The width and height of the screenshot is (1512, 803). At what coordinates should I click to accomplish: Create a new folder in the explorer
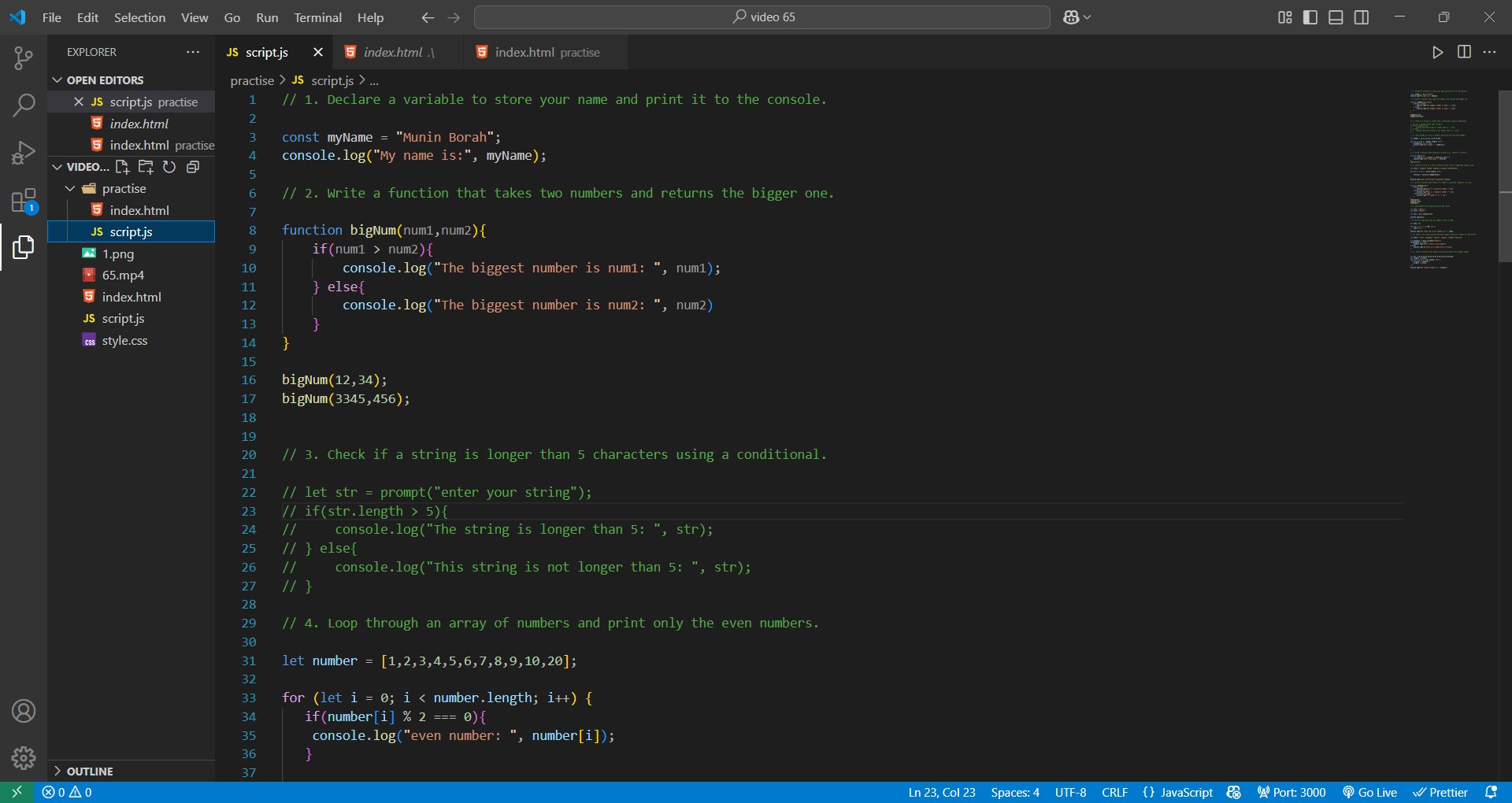pyautogui.click(x=146, y=167)
